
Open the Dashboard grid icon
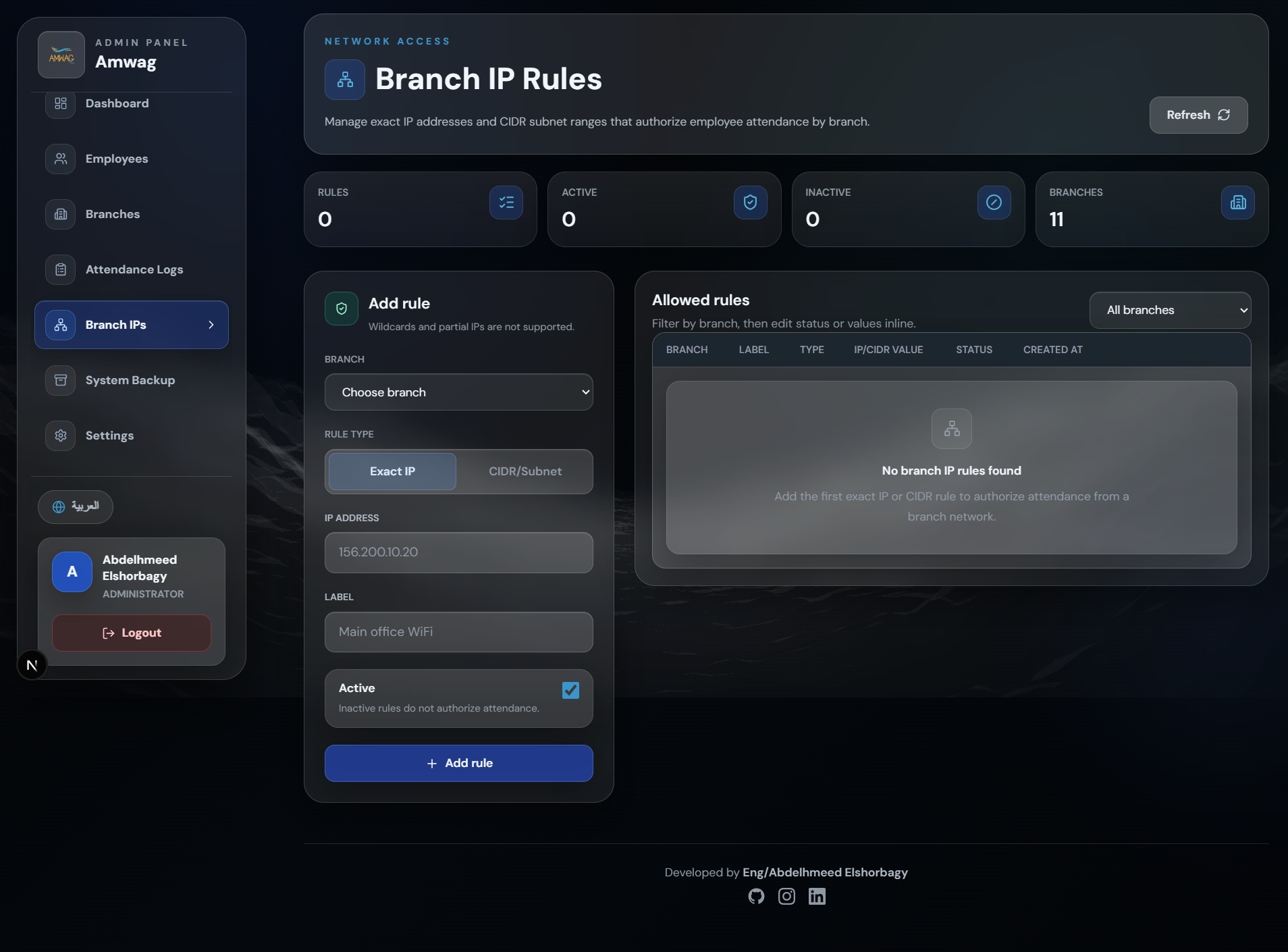pyautogui.click(x=61, y=103)
